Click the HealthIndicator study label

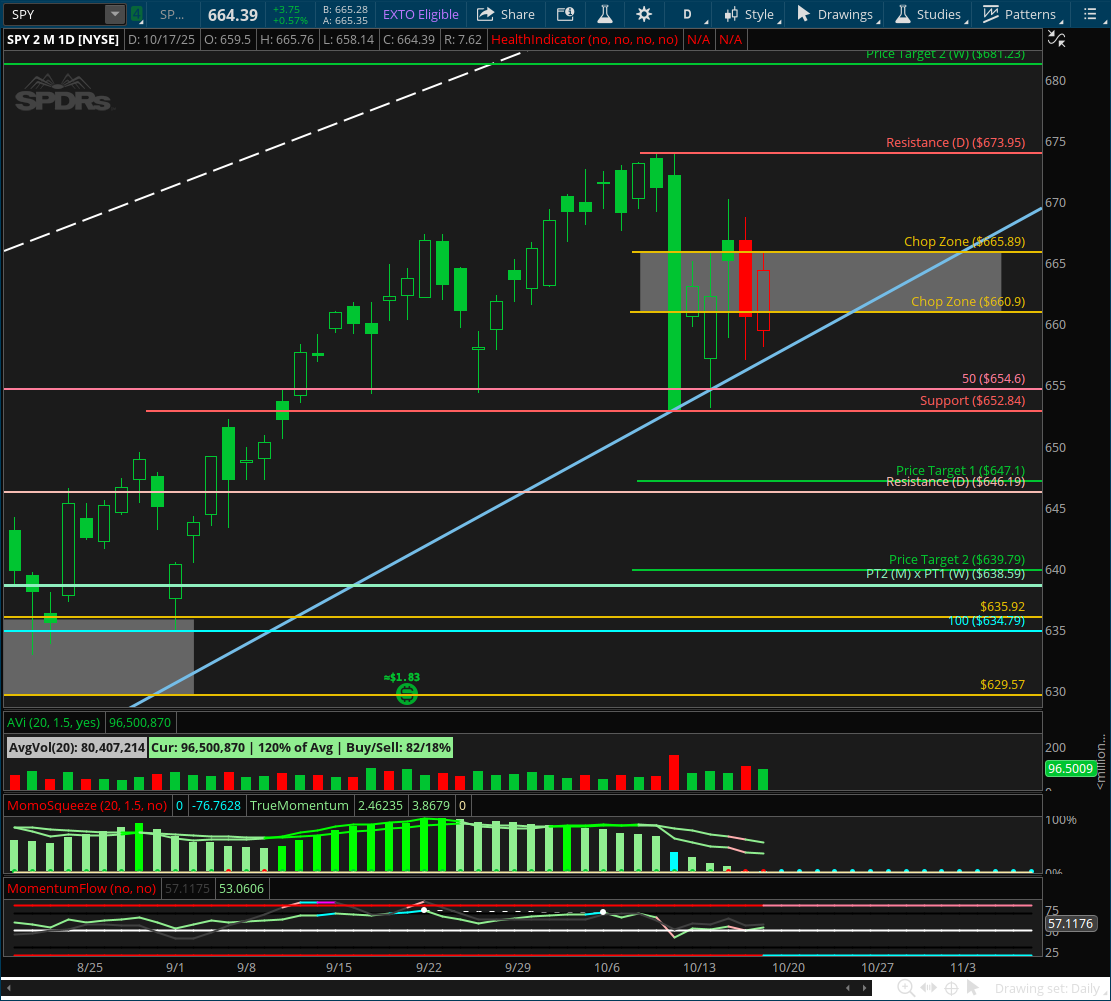[584, 40]
